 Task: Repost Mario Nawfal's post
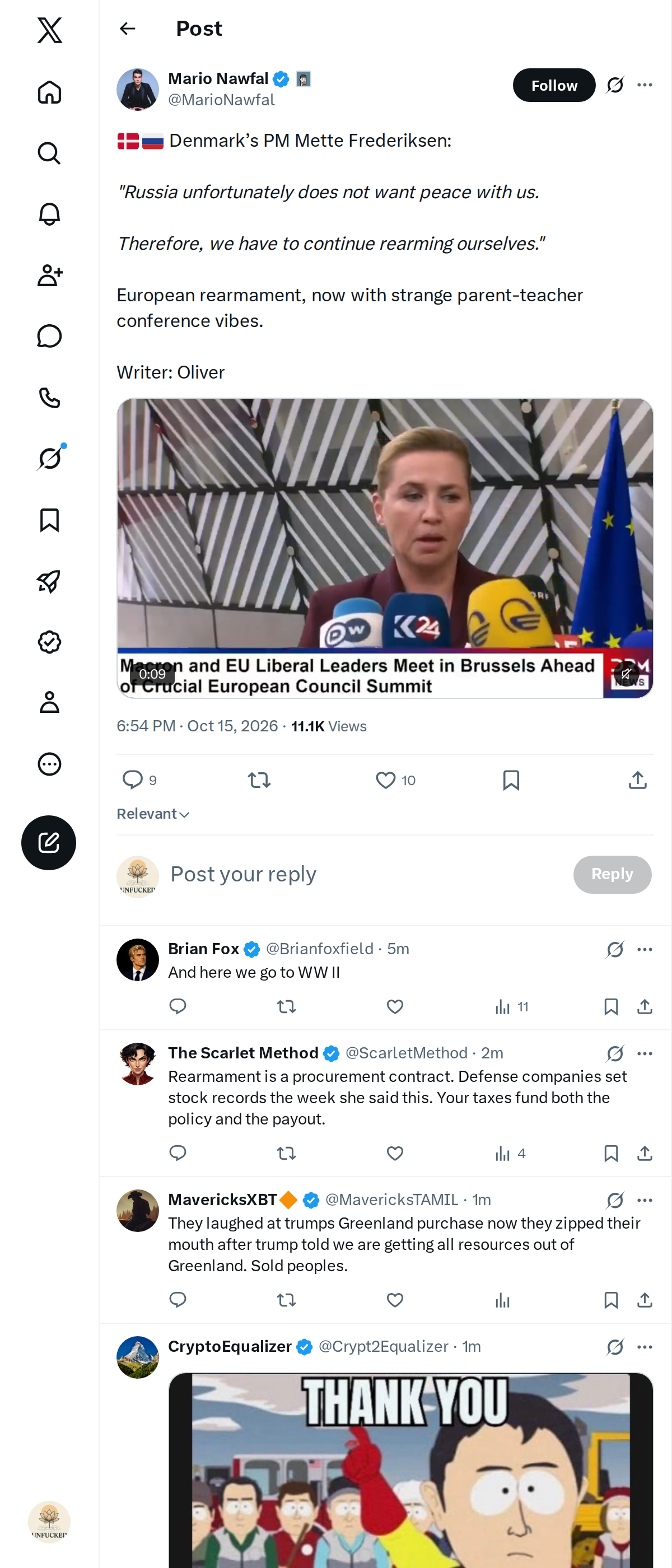point(259,780)
